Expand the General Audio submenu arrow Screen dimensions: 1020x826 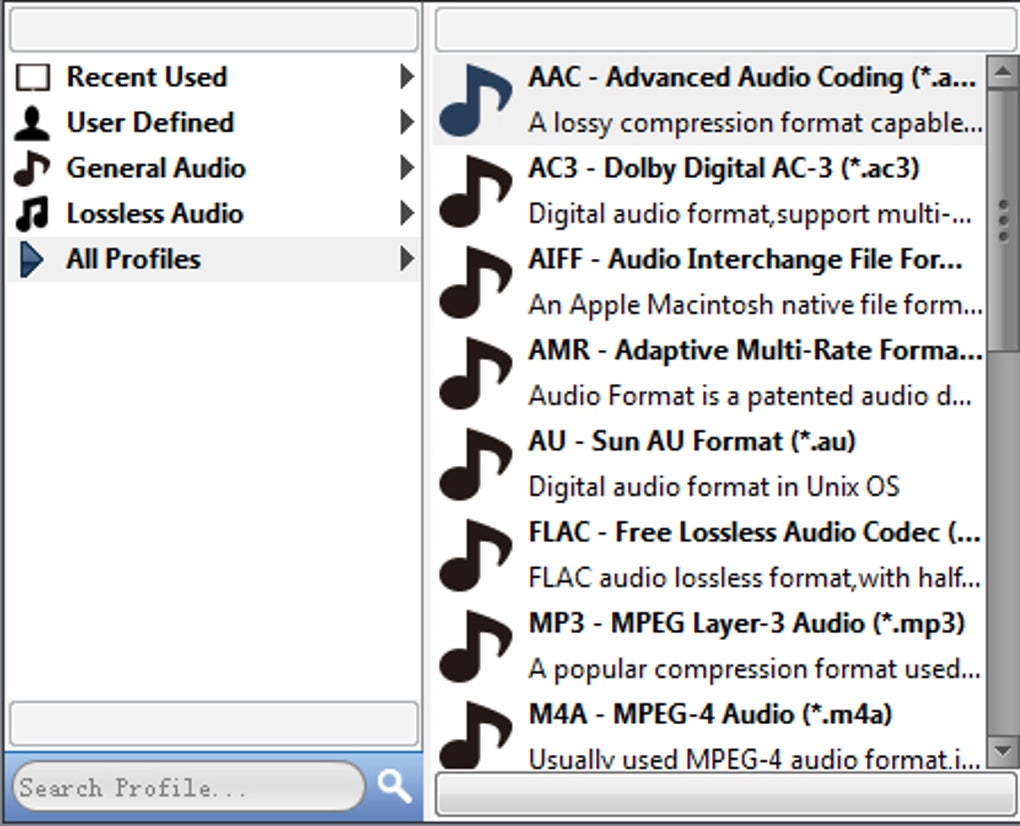tap(407, 168)
